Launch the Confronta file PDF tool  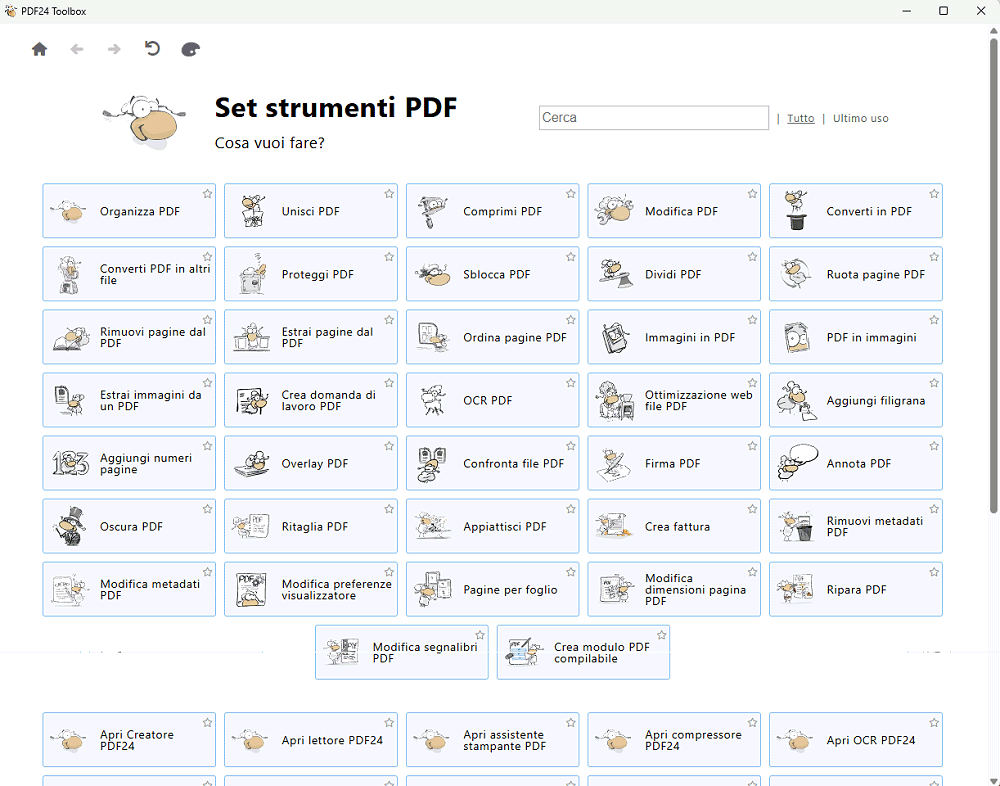(492, 464)
